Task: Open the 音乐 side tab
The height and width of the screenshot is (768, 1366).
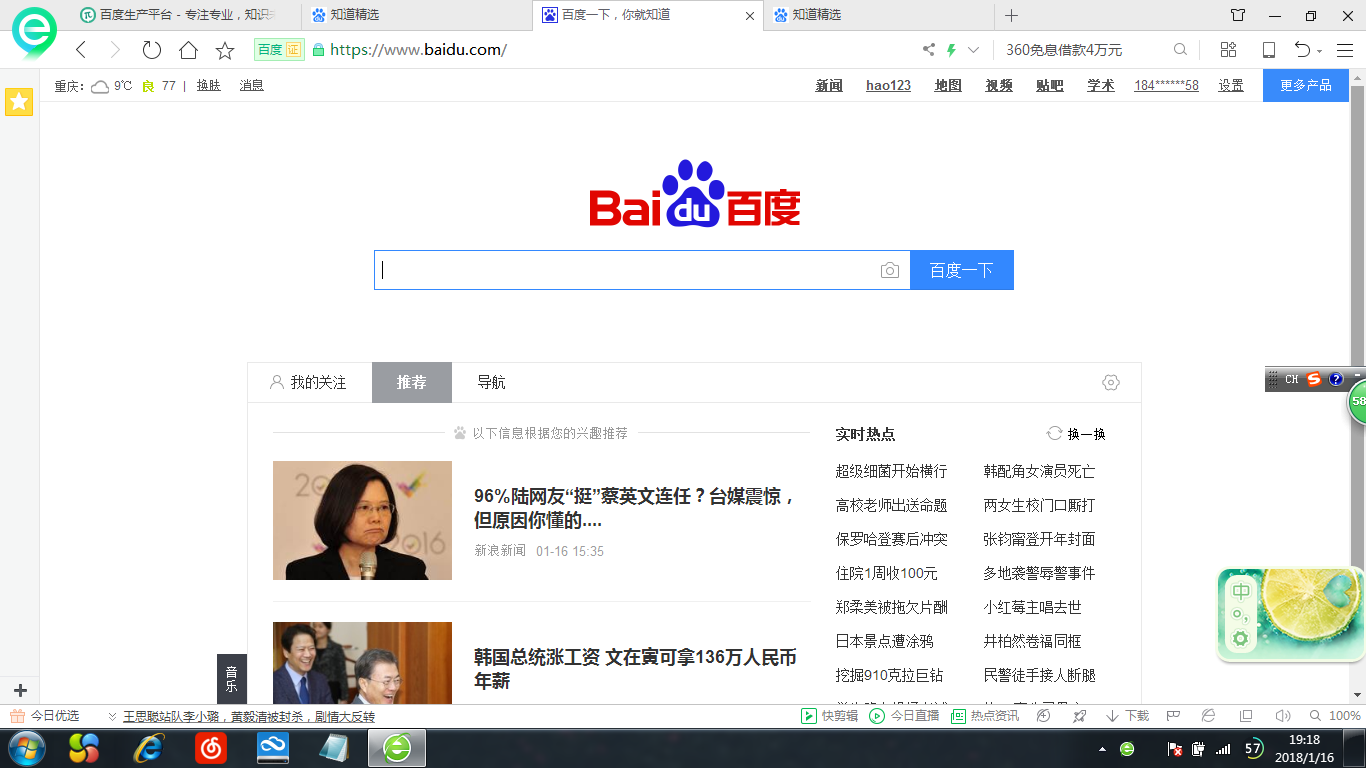Action: coord(231,679)
